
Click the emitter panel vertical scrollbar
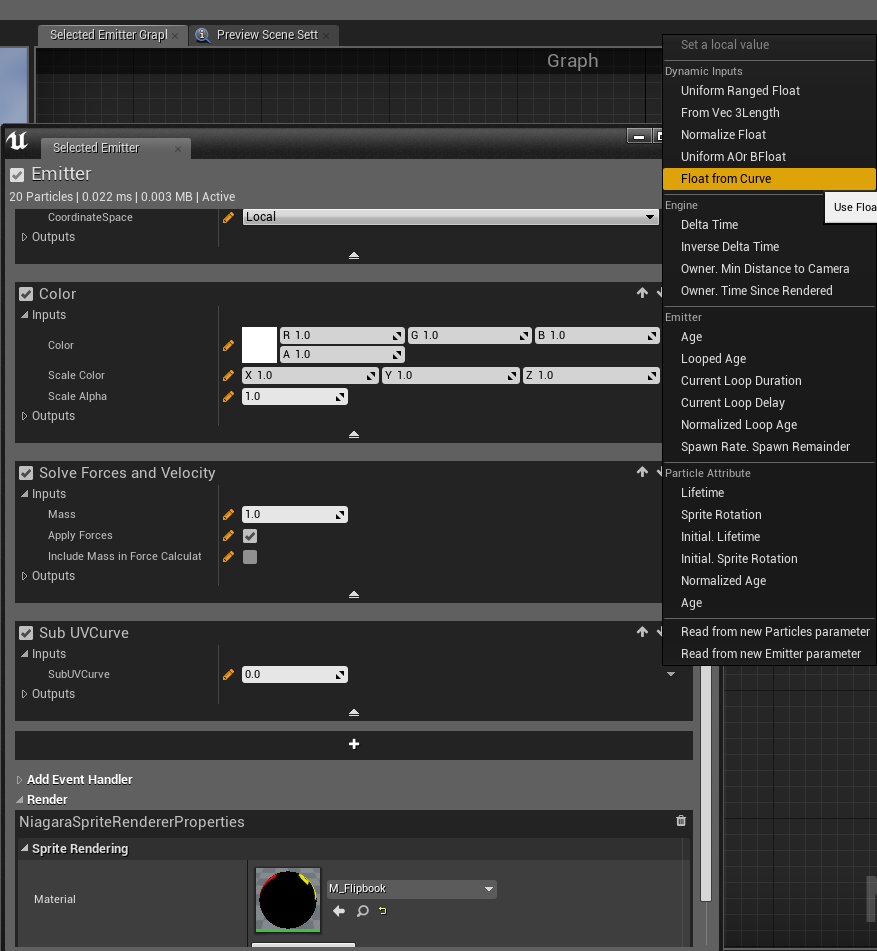pos(706,782)
